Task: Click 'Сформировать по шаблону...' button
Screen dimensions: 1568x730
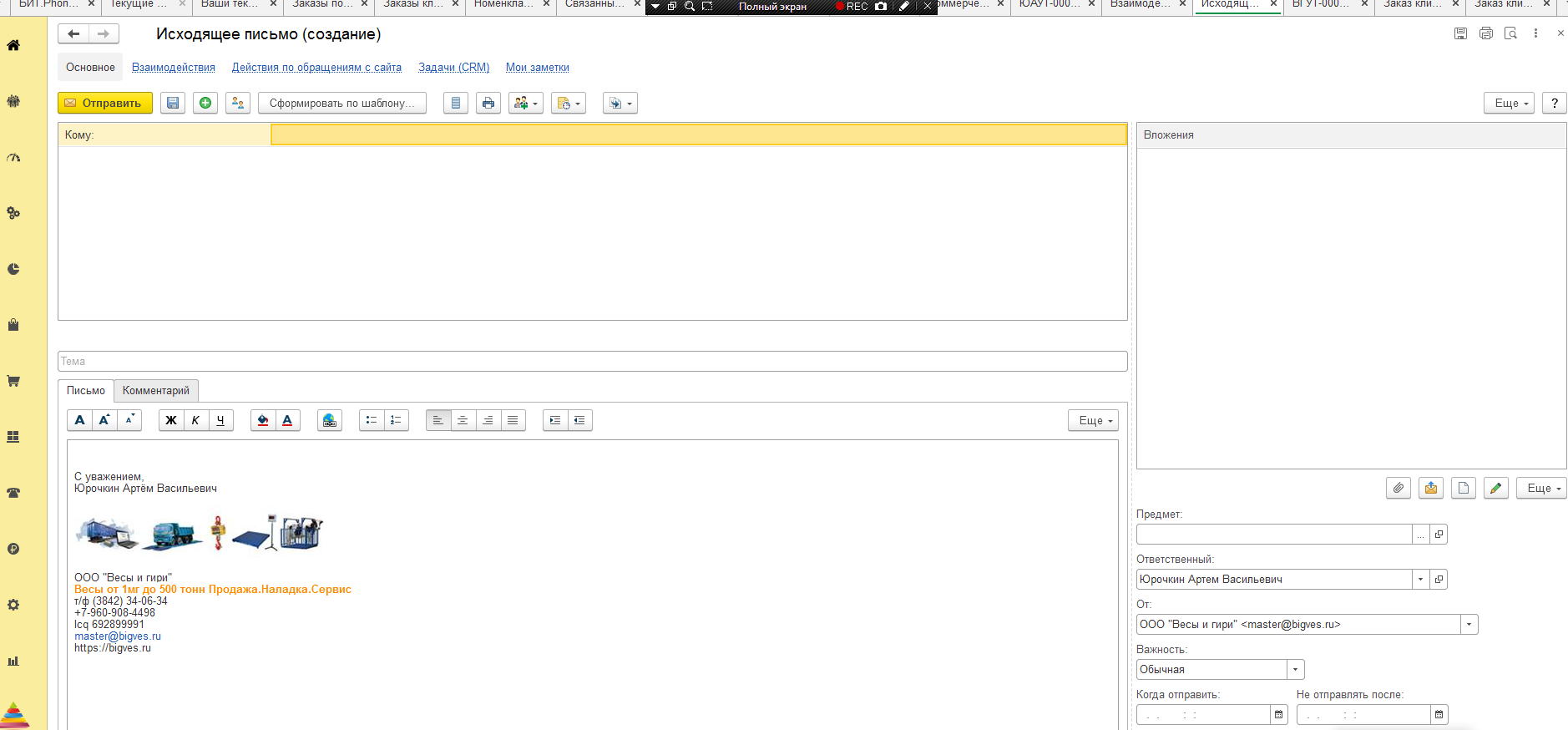Action: click(341, 103)
